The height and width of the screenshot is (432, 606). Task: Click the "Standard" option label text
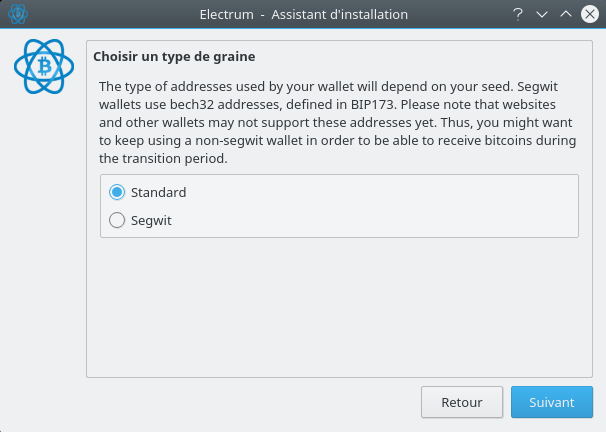[x=158, y=192]
